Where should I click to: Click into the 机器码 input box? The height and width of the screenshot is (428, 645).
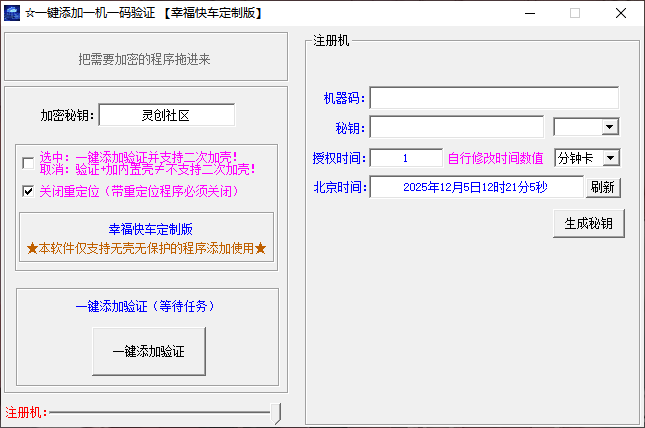(494, 98)
